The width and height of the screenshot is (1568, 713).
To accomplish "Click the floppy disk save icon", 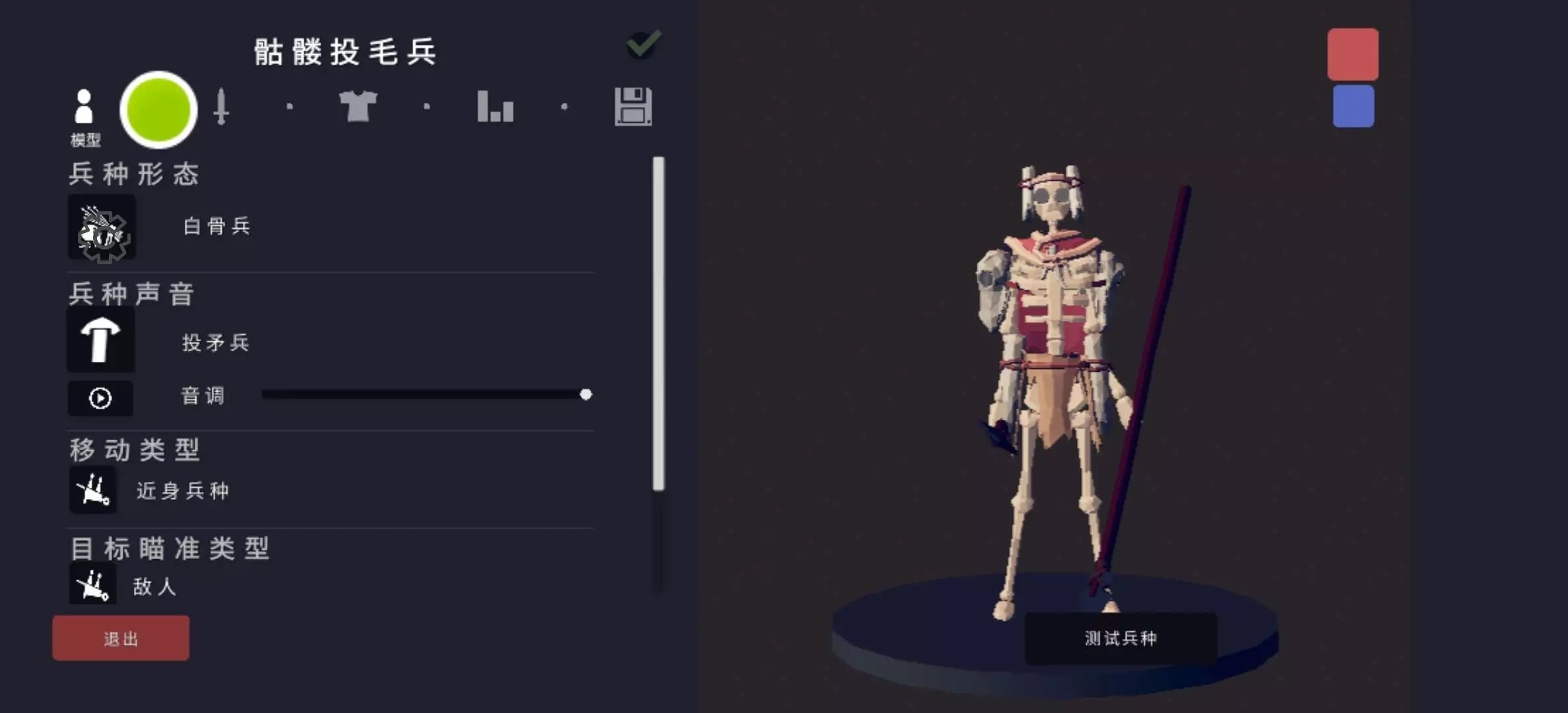I will [x=633, y=106].
